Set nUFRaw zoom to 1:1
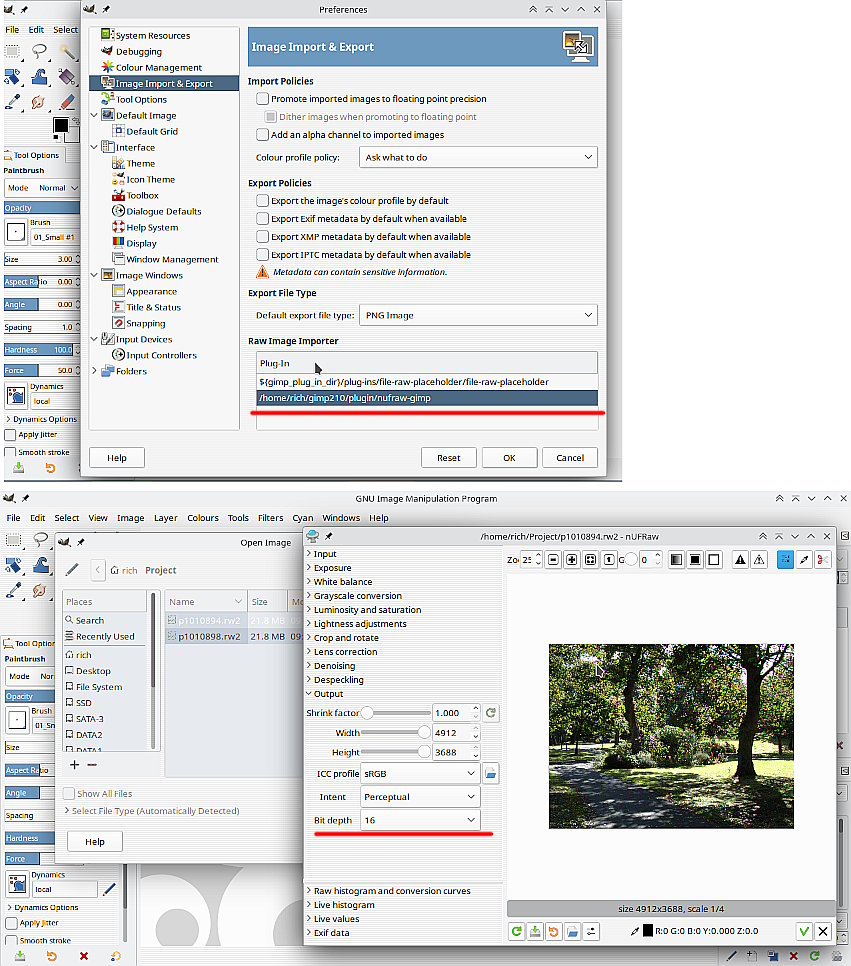 609,559
